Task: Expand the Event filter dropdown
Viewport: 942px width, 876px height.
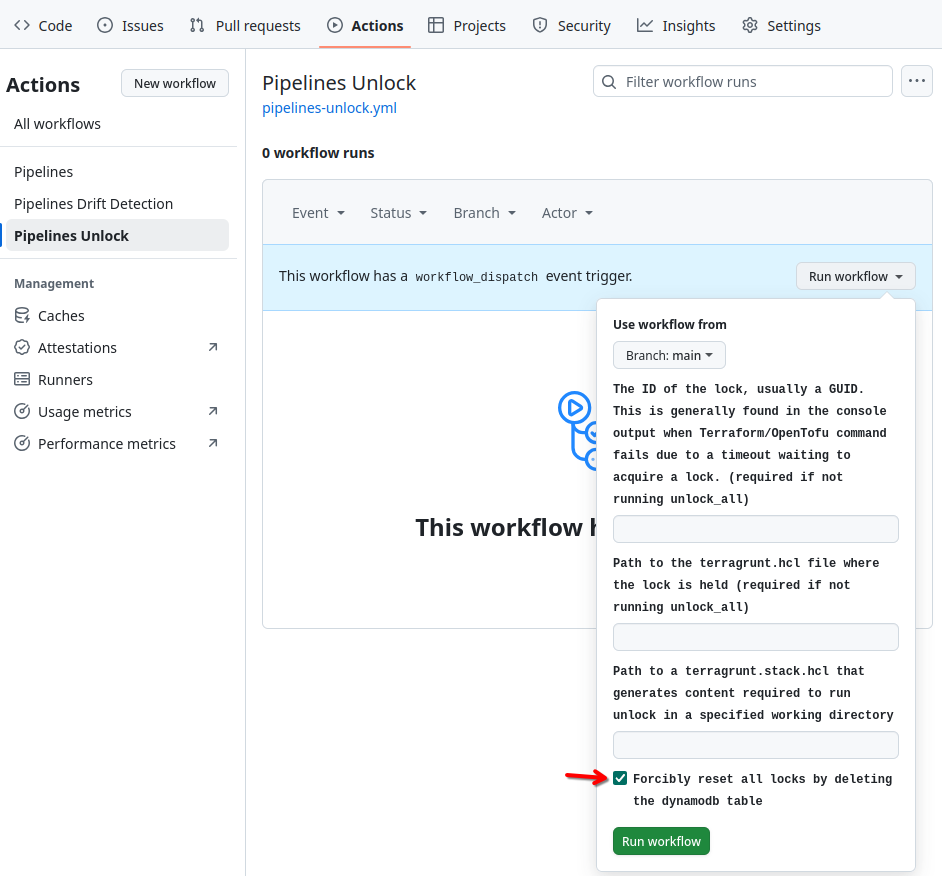Action: (x=318, y=213)
